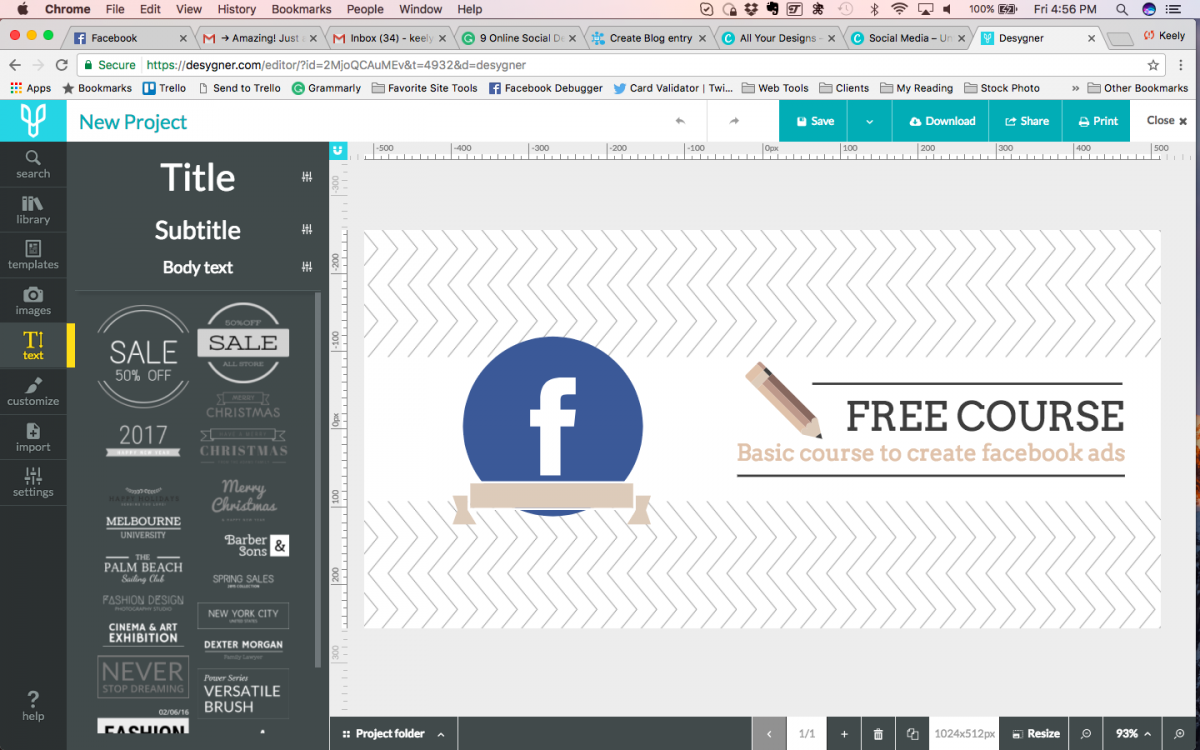Open the Favorite Site Tools bookmark folder
1200x750 pixels.
coord(425,88)
